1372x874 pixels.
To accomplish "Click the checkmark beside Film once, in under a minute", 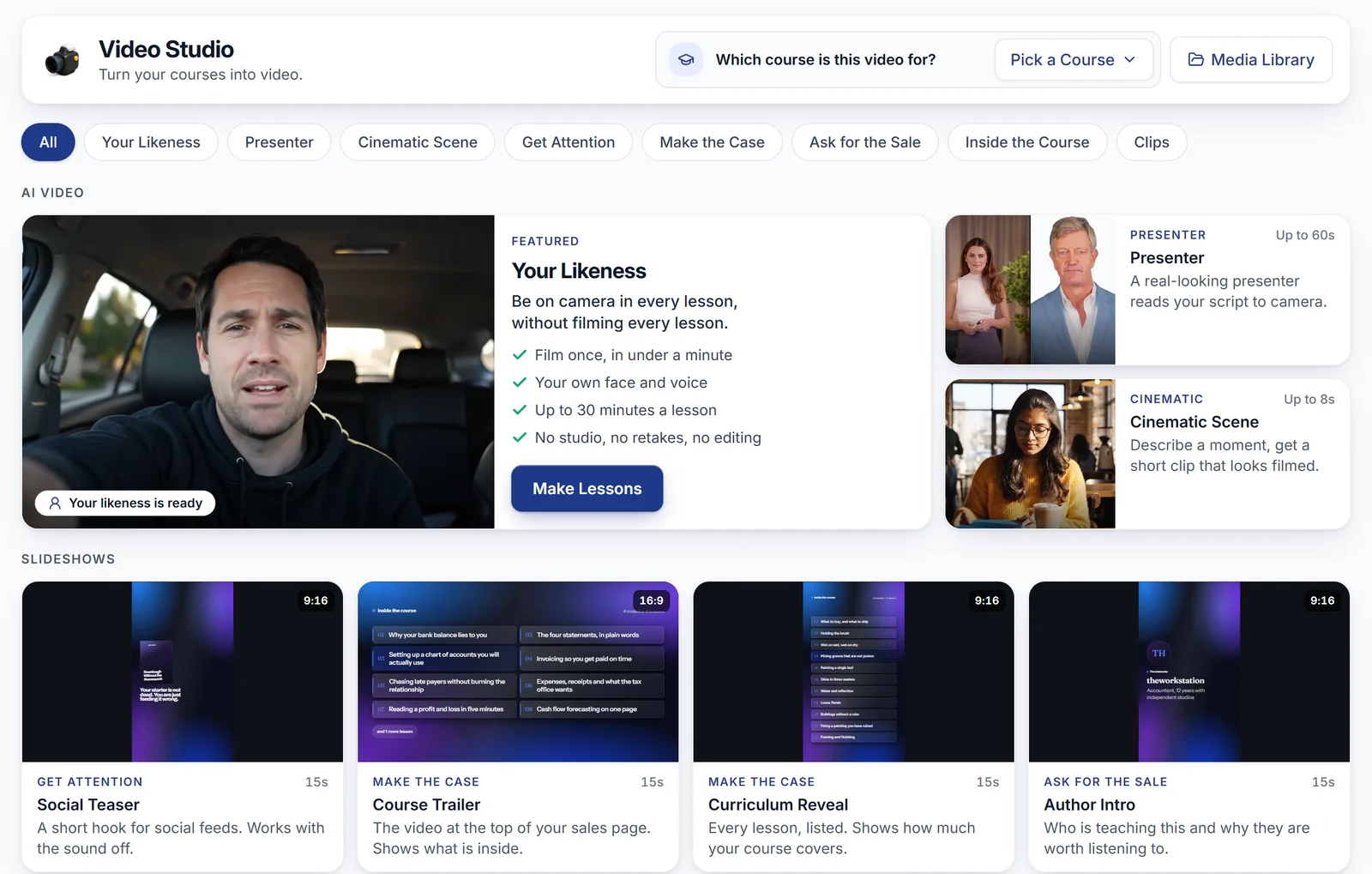I will pos(520,354).
